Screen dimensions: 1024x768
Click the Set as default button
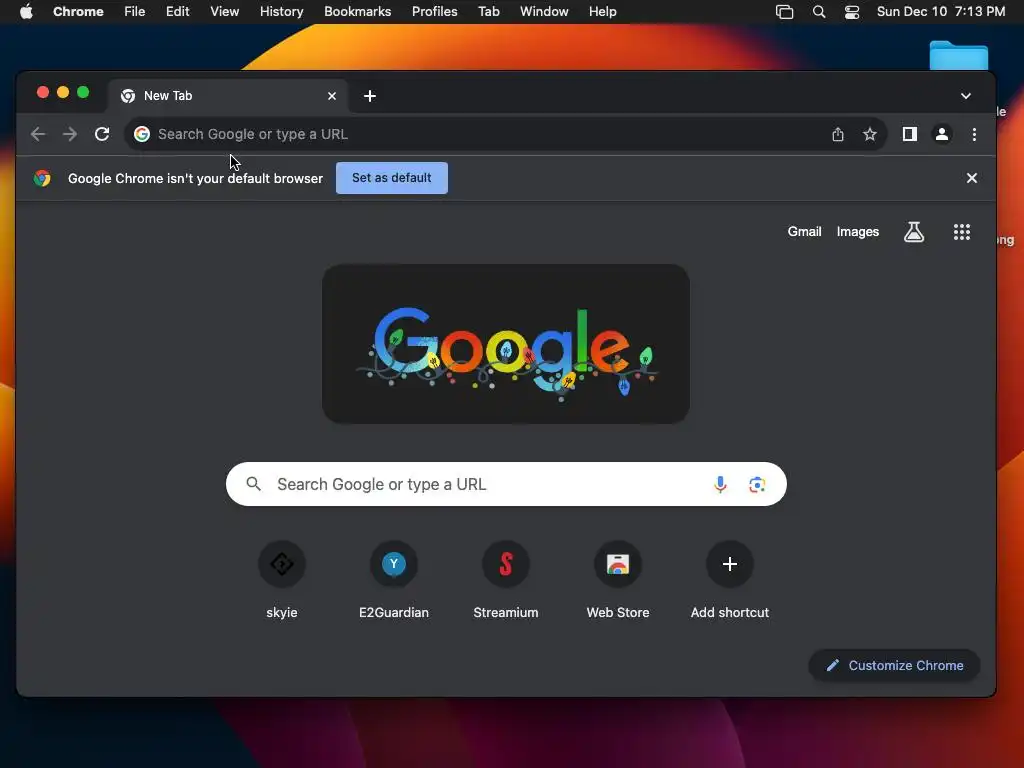[392, 178]
